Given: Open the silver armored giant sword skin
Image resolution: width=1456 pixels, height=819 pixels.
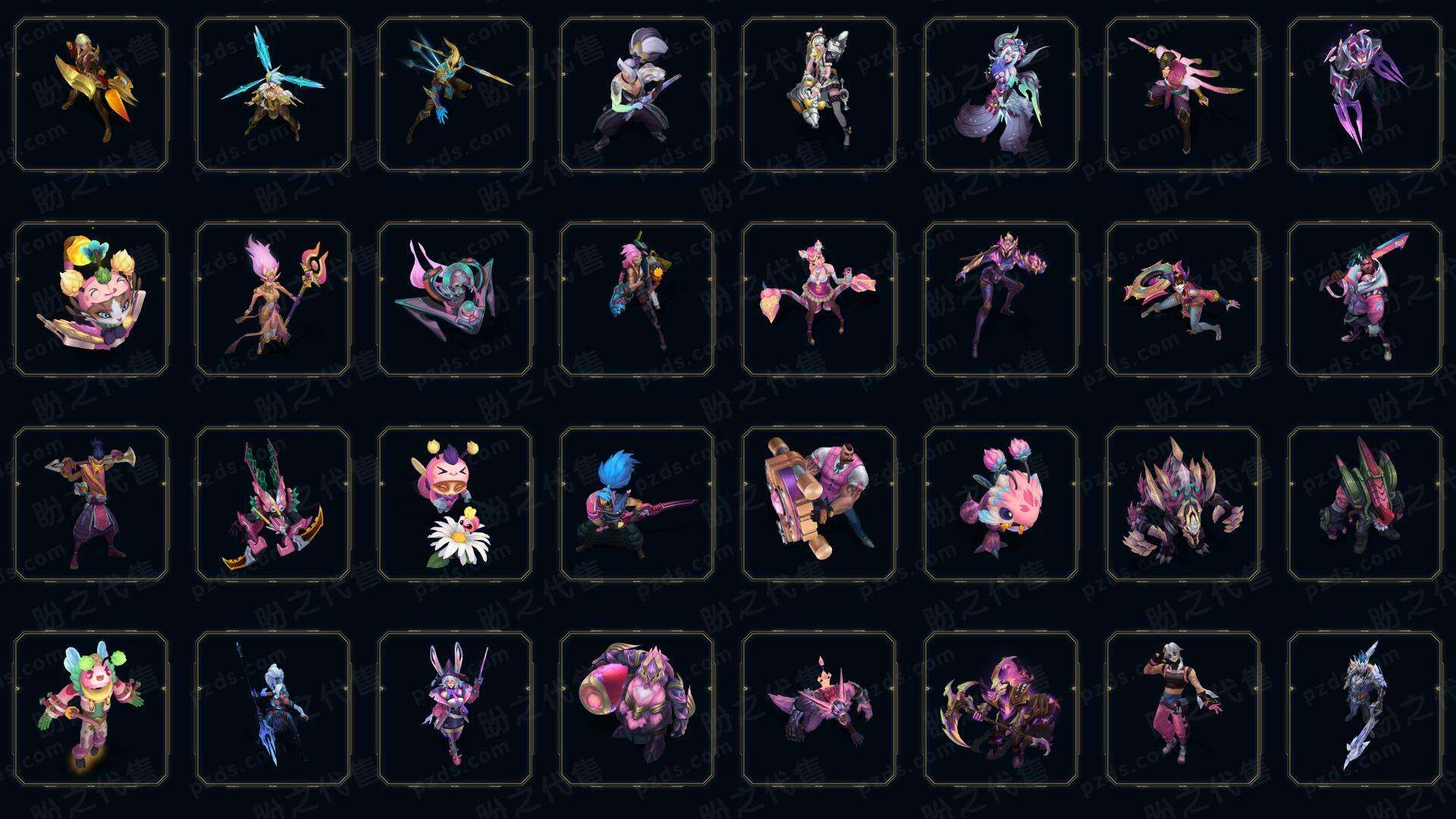Looking at the screenshot, I should click(x=1365, y=709).
